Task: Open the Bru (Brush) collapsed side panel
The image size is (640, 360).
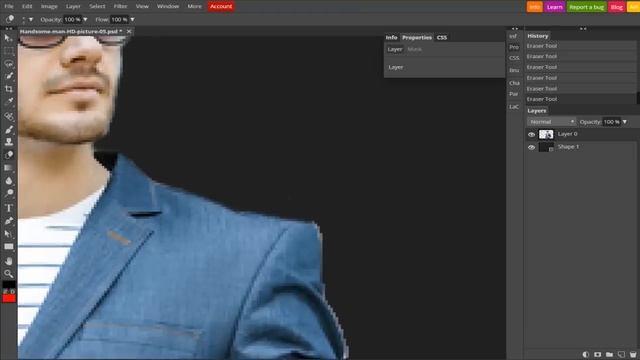Action: [x=514, y=70]
